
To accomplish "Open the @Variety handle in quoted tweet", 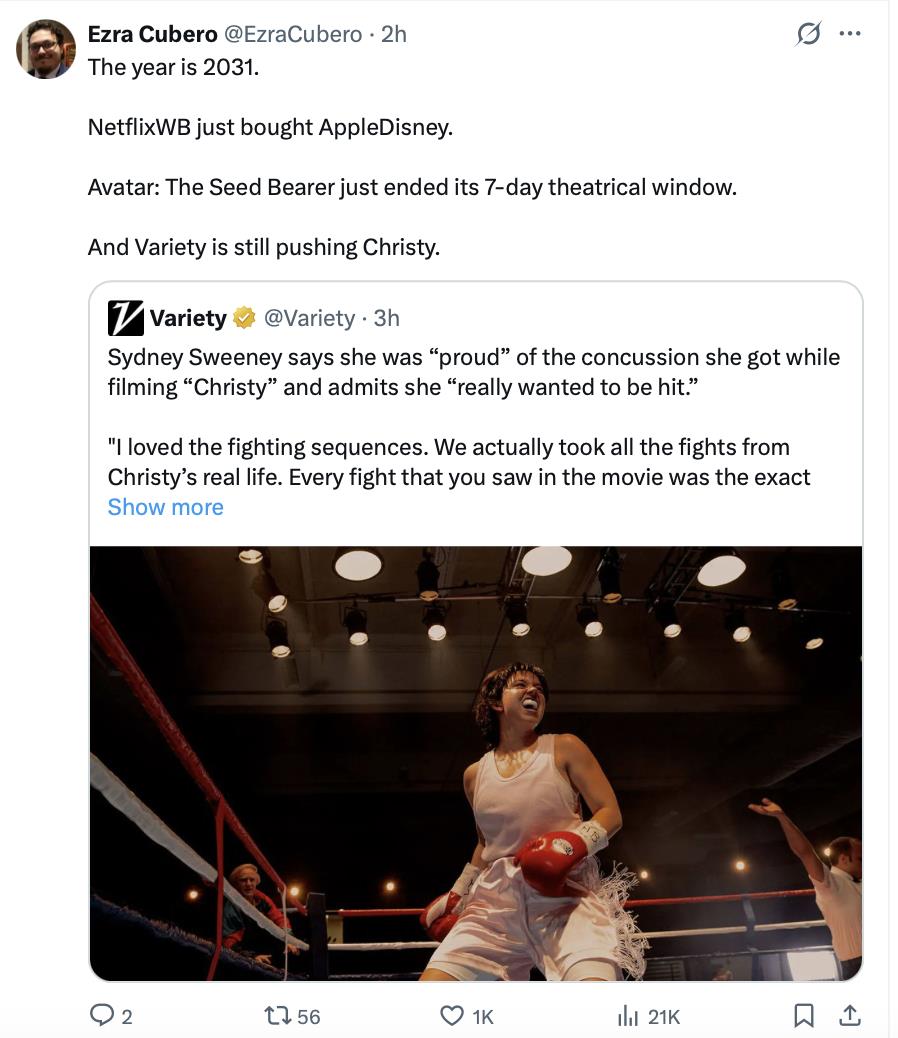I will (x=308, y=318).
